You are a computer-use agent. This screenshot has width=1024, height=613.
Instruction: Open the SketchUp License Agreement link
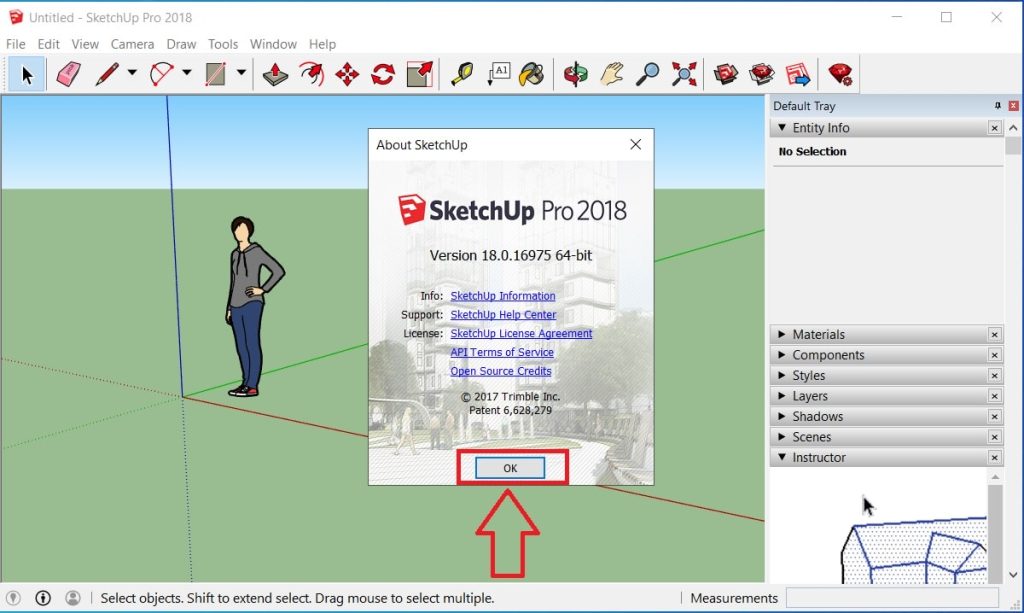pyautogui.click(x=521, y=334)
